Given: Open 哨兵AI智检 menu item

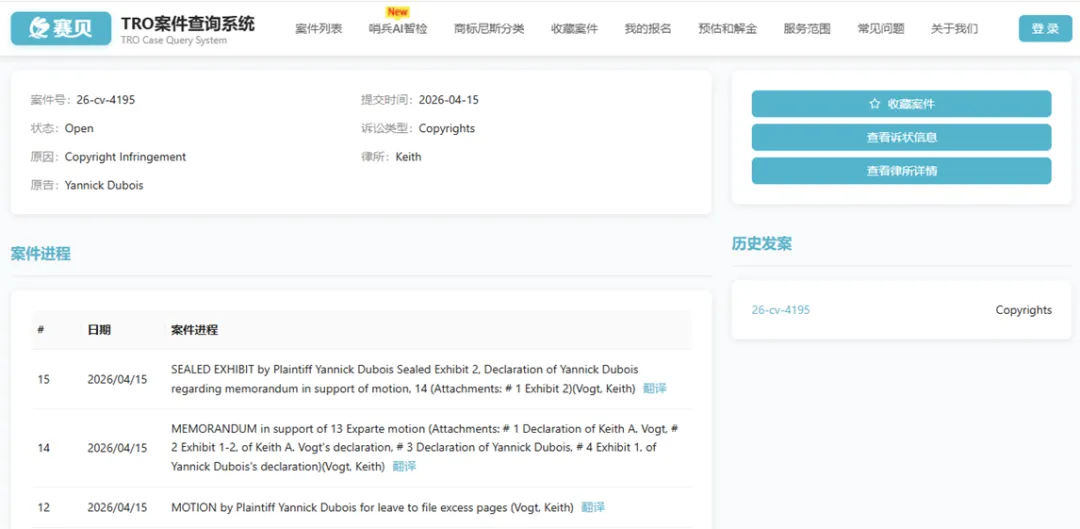Looking at the screenshot, I should [x=398, y=29].
